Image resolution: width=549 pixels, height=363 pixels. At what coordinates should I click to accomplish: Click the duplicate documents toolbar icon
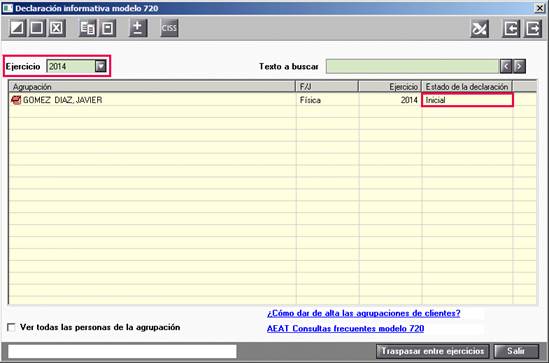click(x=88, y=28)
